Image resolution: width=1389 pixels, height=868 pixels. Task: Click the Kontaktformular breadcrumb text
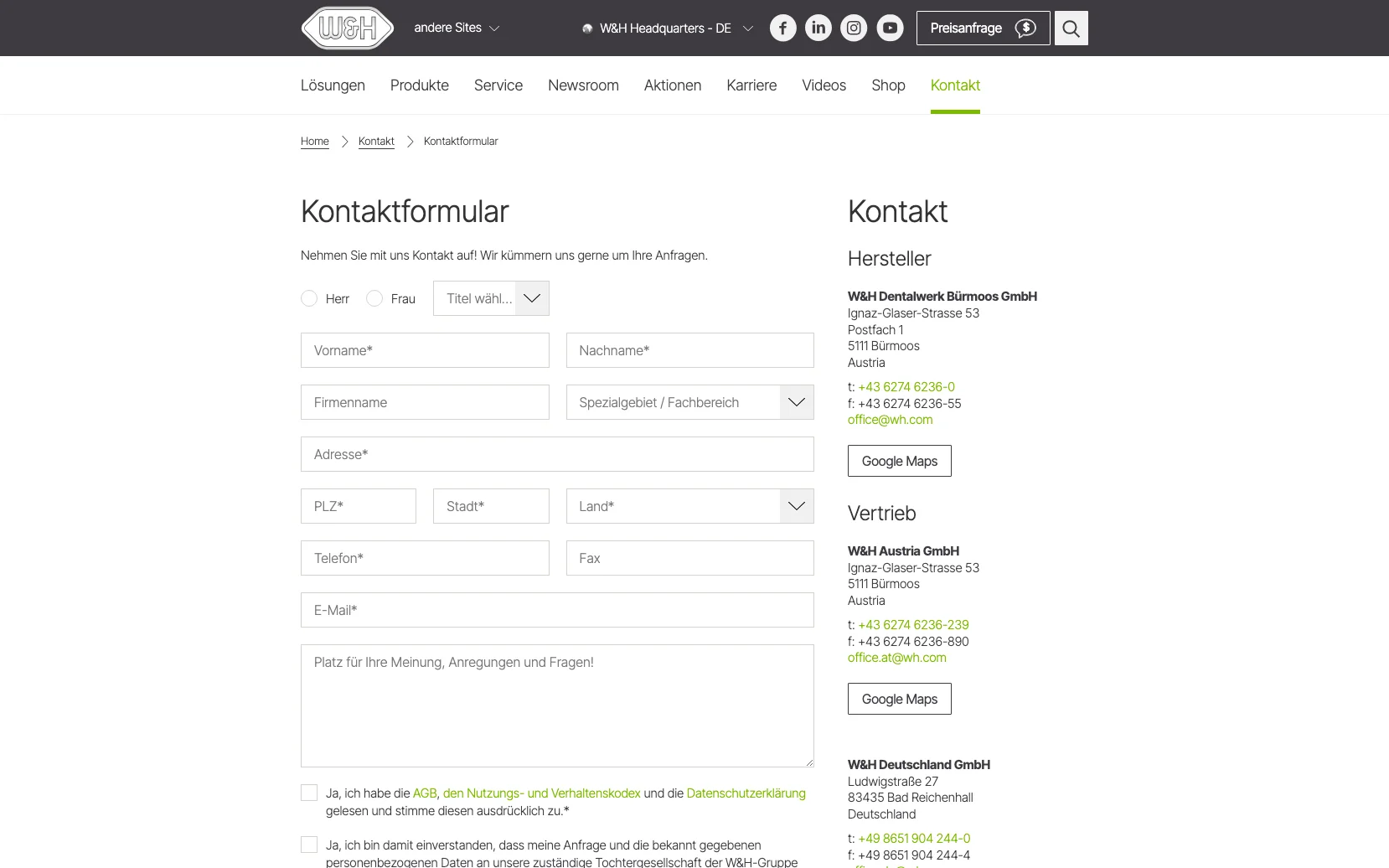click(461, 141)
